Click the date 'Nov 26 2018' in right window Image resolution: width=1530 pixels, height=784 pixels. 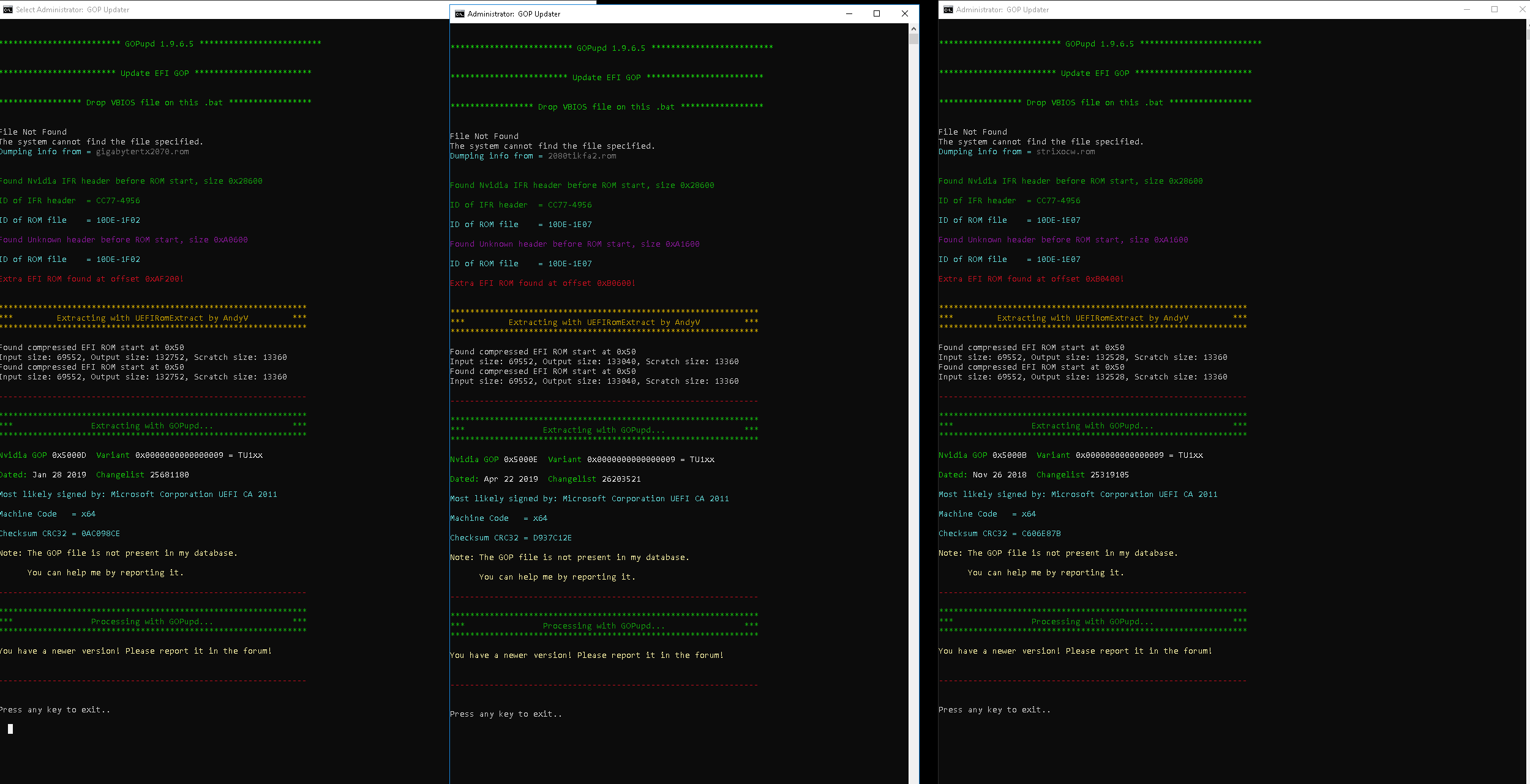coord(999,475)
